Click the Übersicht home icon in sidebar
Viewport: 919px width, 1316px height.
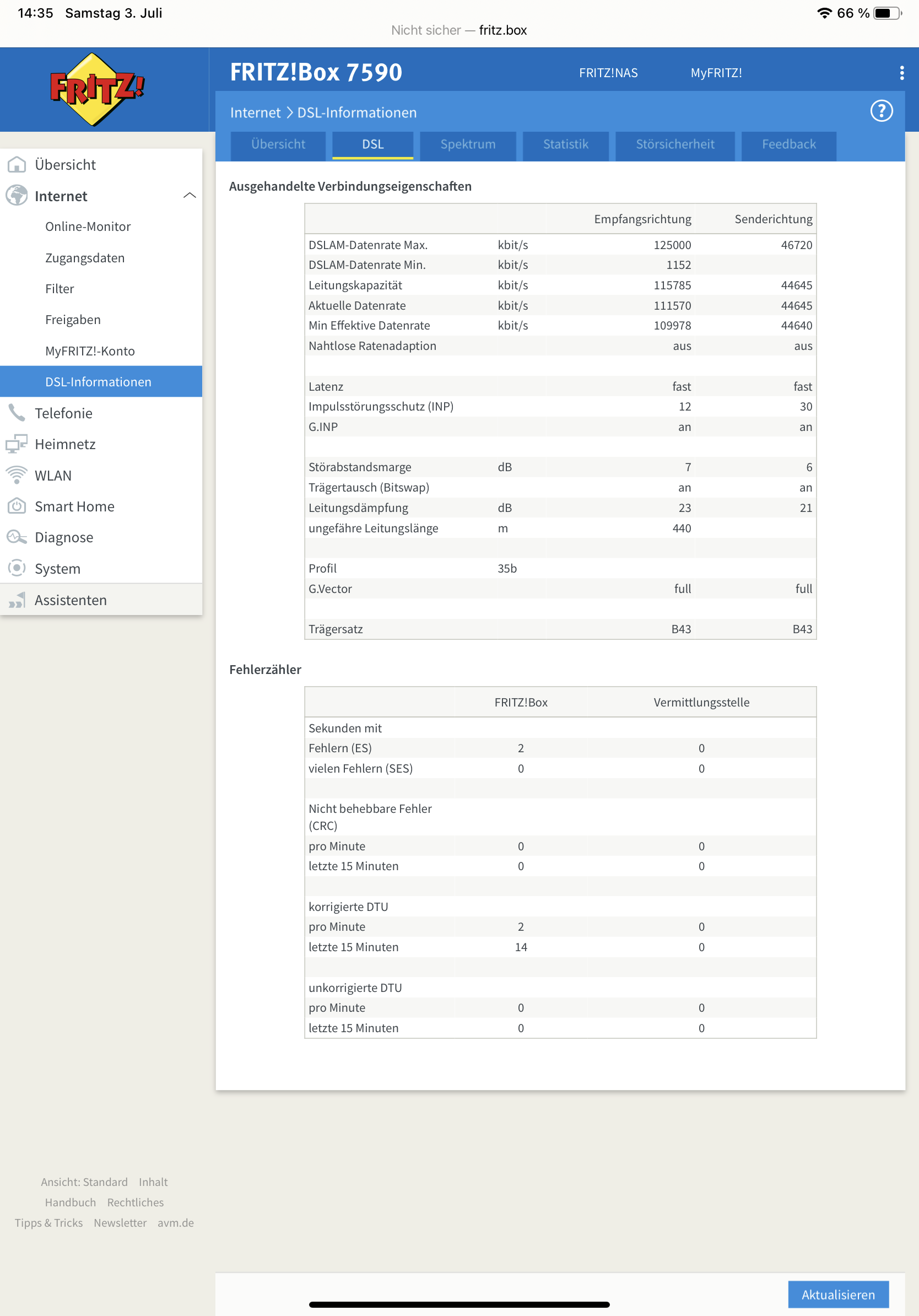click(x=17, y=164)
